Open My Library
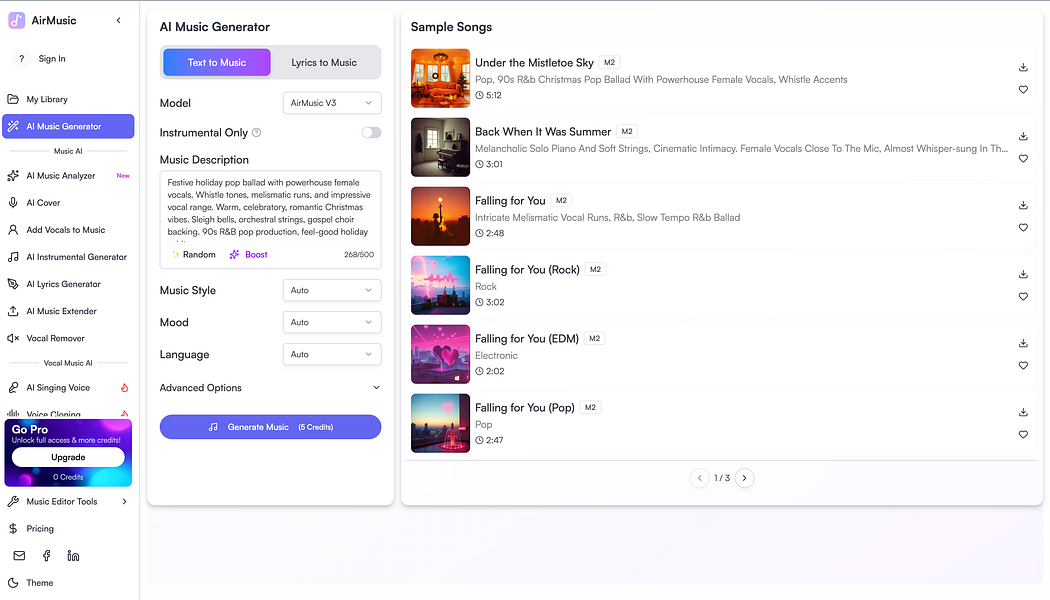1050x600 pixels. [x=47, y=99]
